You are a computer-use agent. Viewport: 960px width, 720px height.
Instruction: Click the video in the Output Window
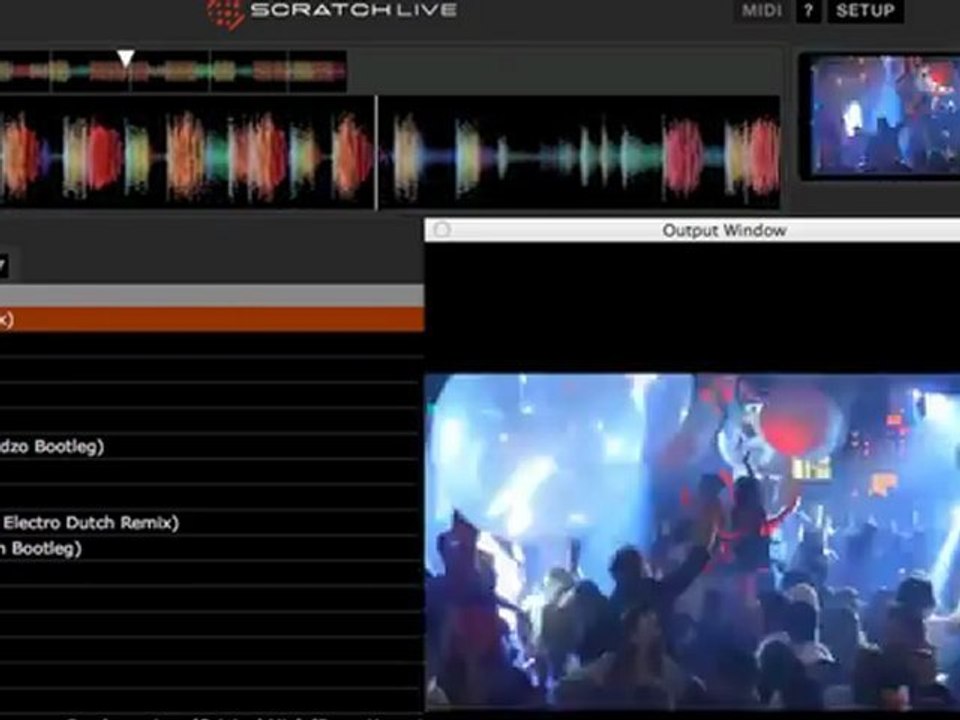pos(692,542)
